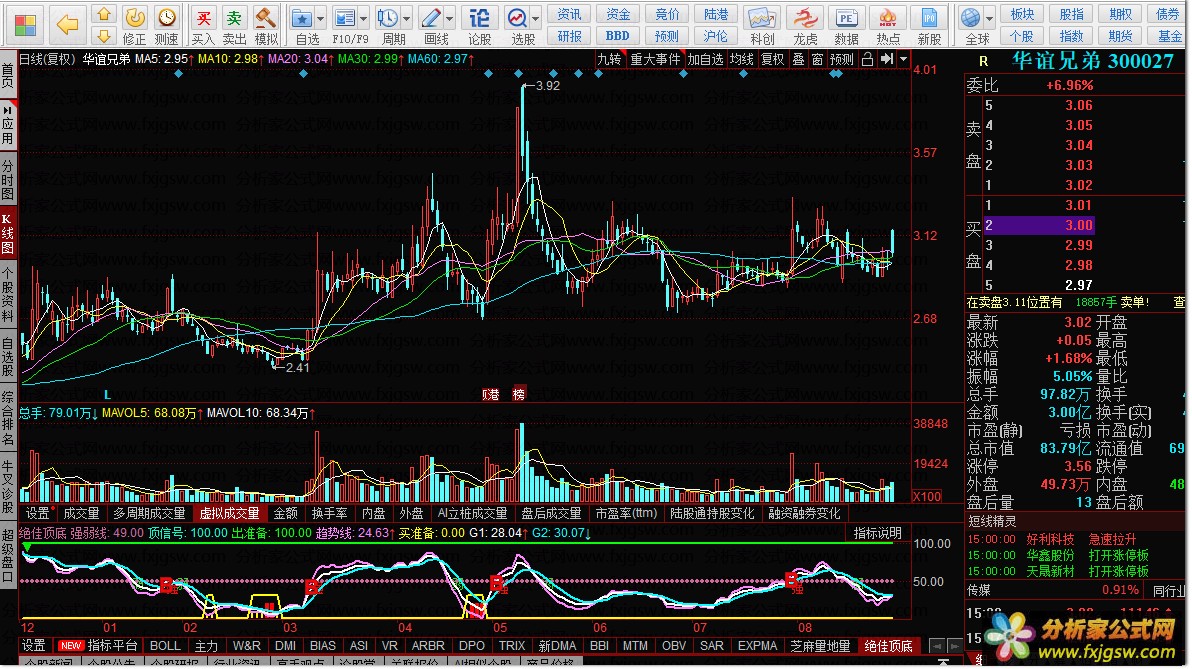Image resolution: width=1192 pixels, height=669 pixels.
Task: Click the lock icon in chart toolbar
Action: [x=867, y=59]
